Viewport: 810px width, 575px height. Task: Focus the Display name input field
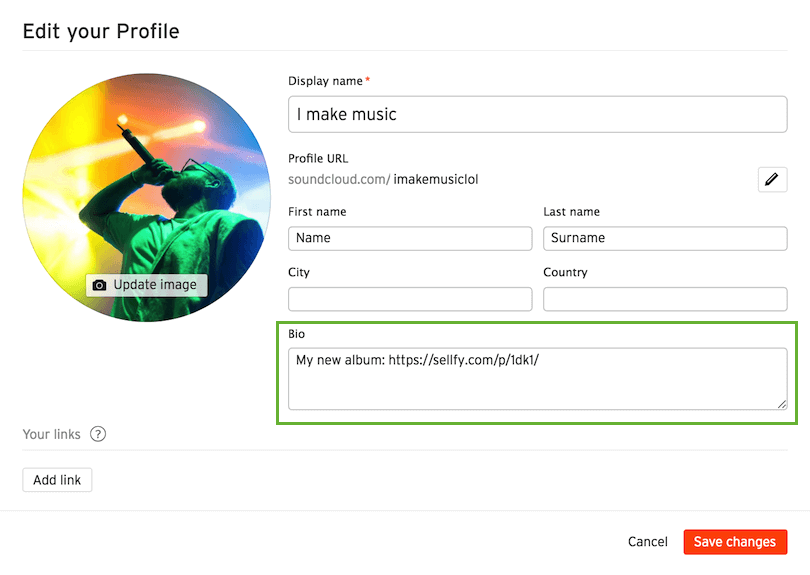click(537, 114)
